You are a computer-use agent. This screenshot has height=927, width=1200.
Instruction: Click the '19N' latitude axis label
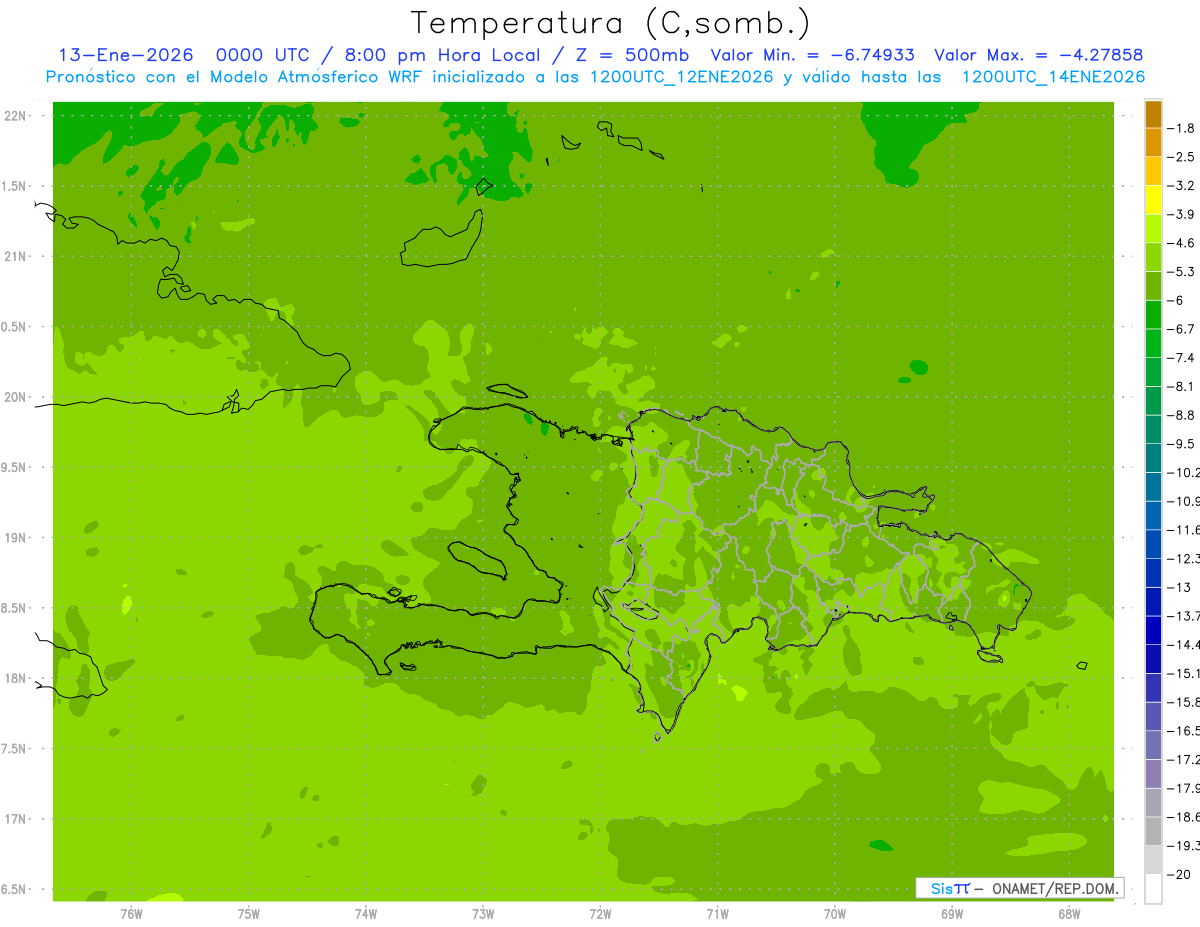coord(17,537)
